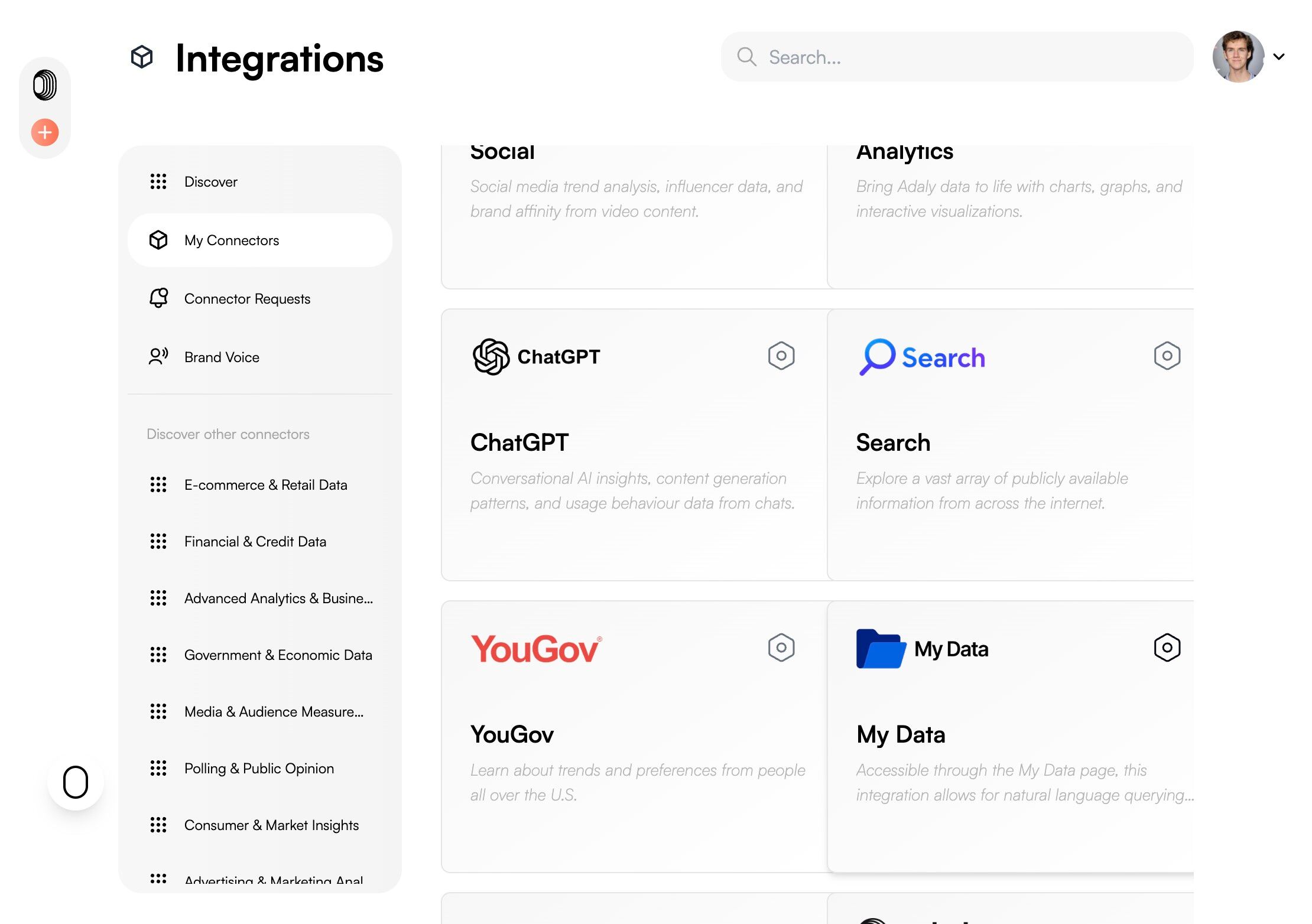The image size is (1312, 924).
Task: Open My Data connector settings hexagon icon
Action: click(x=1167, y=648)
